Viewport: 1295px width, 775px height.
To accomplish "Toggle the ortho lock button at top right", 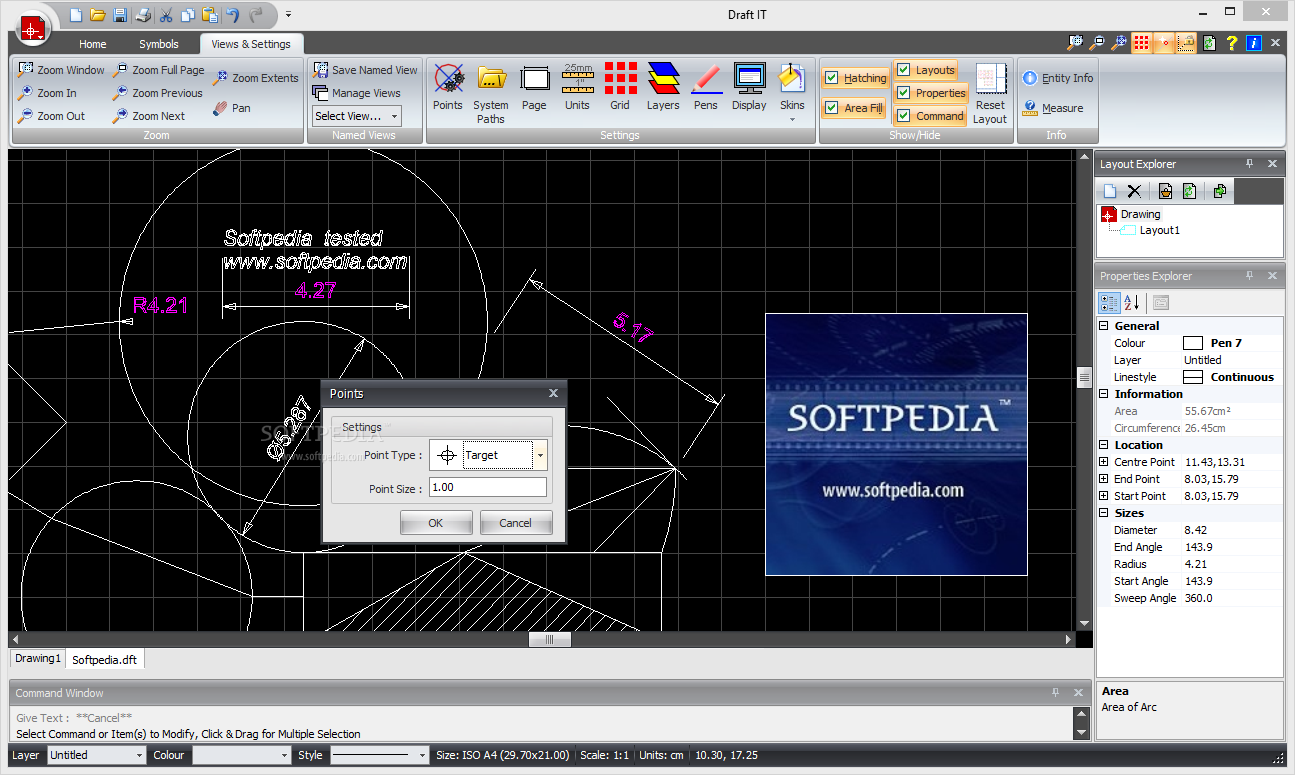I will tap(1186, 43).
